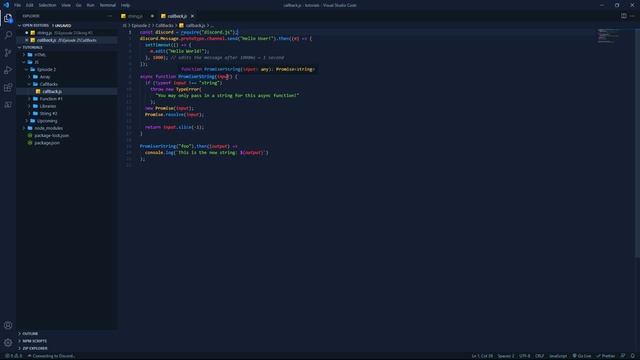The height and width of the screenshot is (360, 640).
Task: Click the CRLF line ending indicator
Action: tap(540, 356)
